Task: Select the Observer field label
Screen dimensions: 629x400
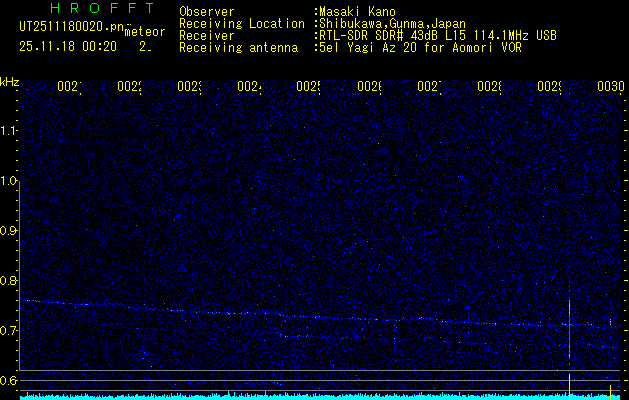Action: point(207,11)
